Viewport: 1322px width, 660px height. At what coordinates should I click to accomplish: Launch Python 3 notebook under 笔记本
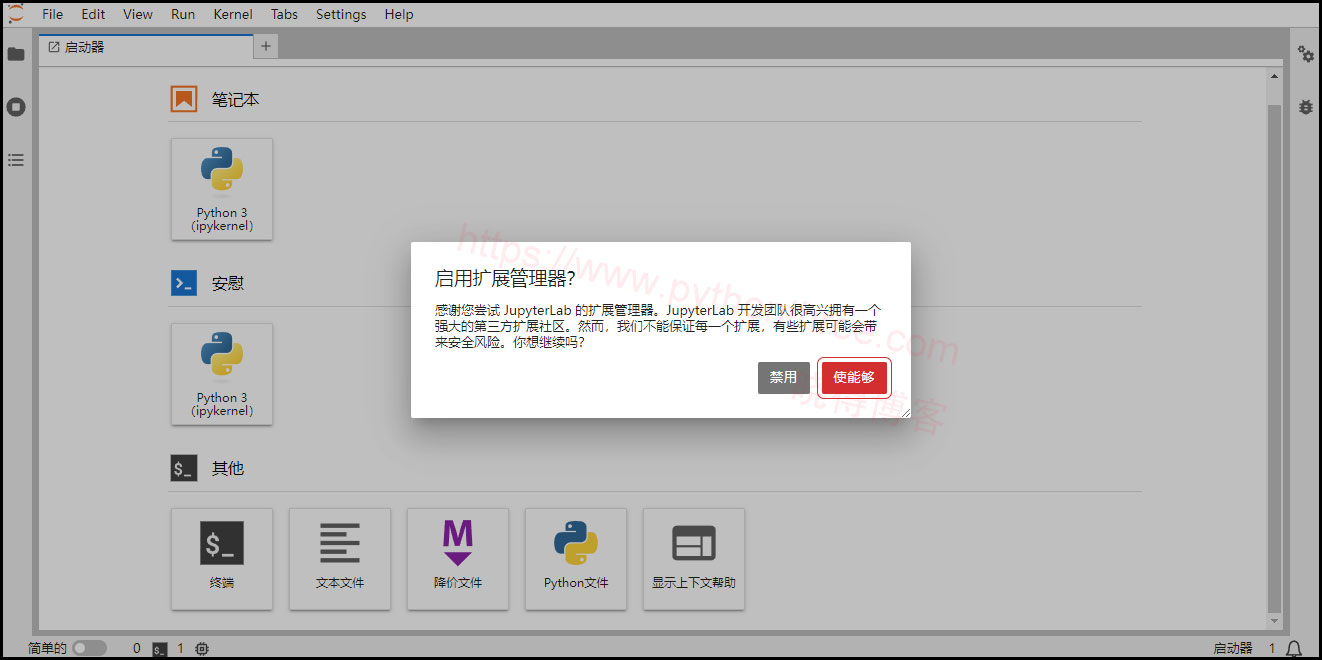click(222, 189)
